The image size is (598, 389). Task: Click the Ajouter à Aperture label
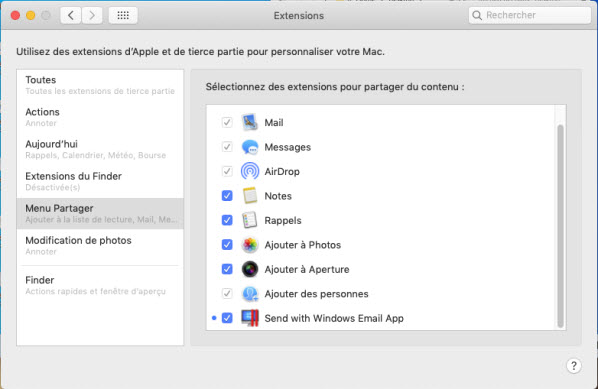tap(307, 269)
